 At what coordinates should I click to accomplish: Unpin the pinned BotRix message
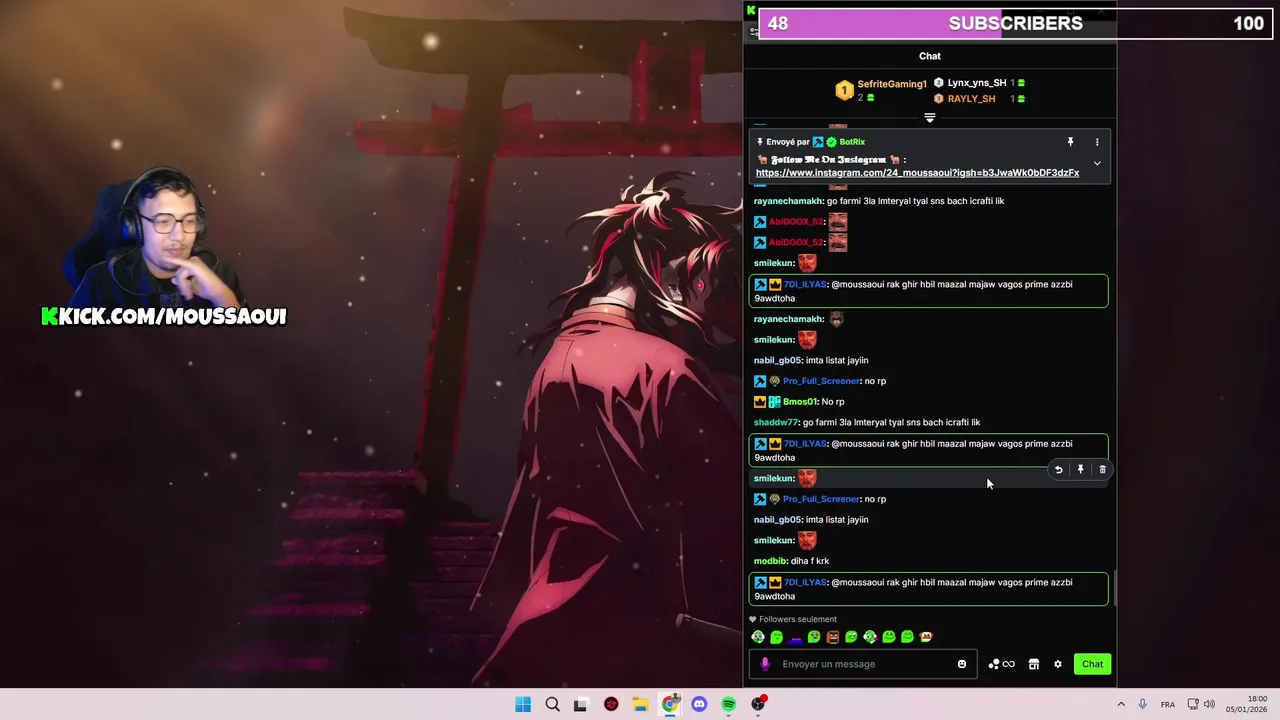click(x=1070, y=142)
